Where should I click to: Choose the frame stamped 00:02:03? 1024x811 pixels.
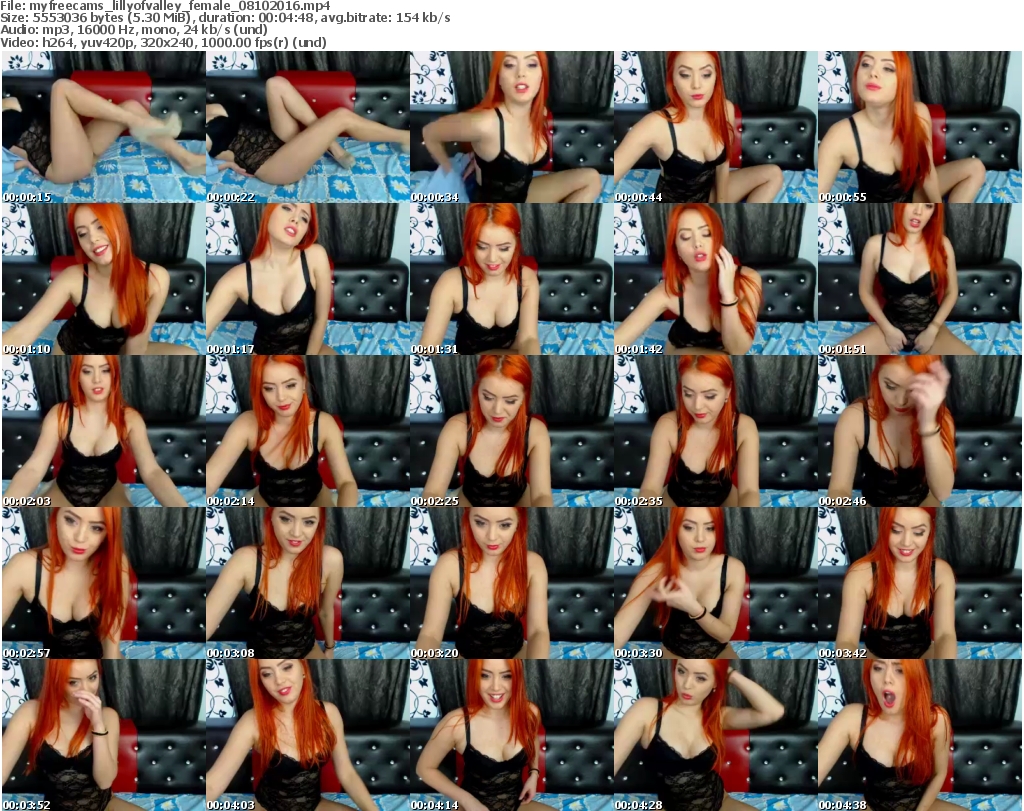pyautogui.click(x=103, y=431)
